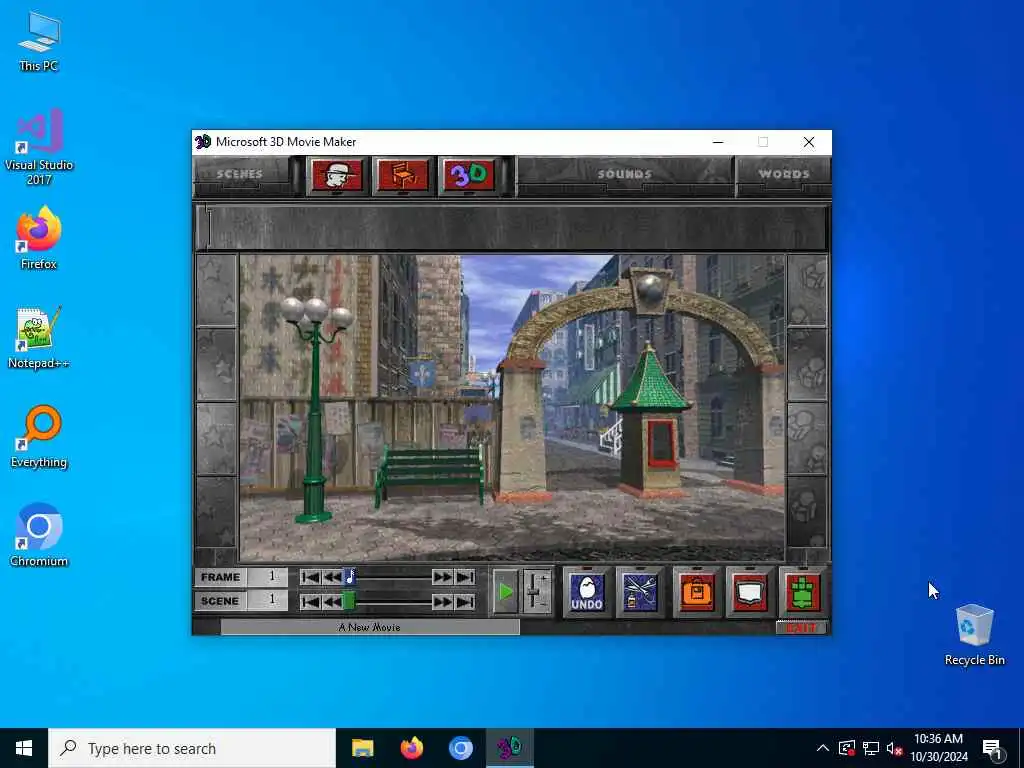Image resolution: width=1024 pixels, height=768 pixels.
Task: Open the Sounds tools tab
Action: click(624, 174)
